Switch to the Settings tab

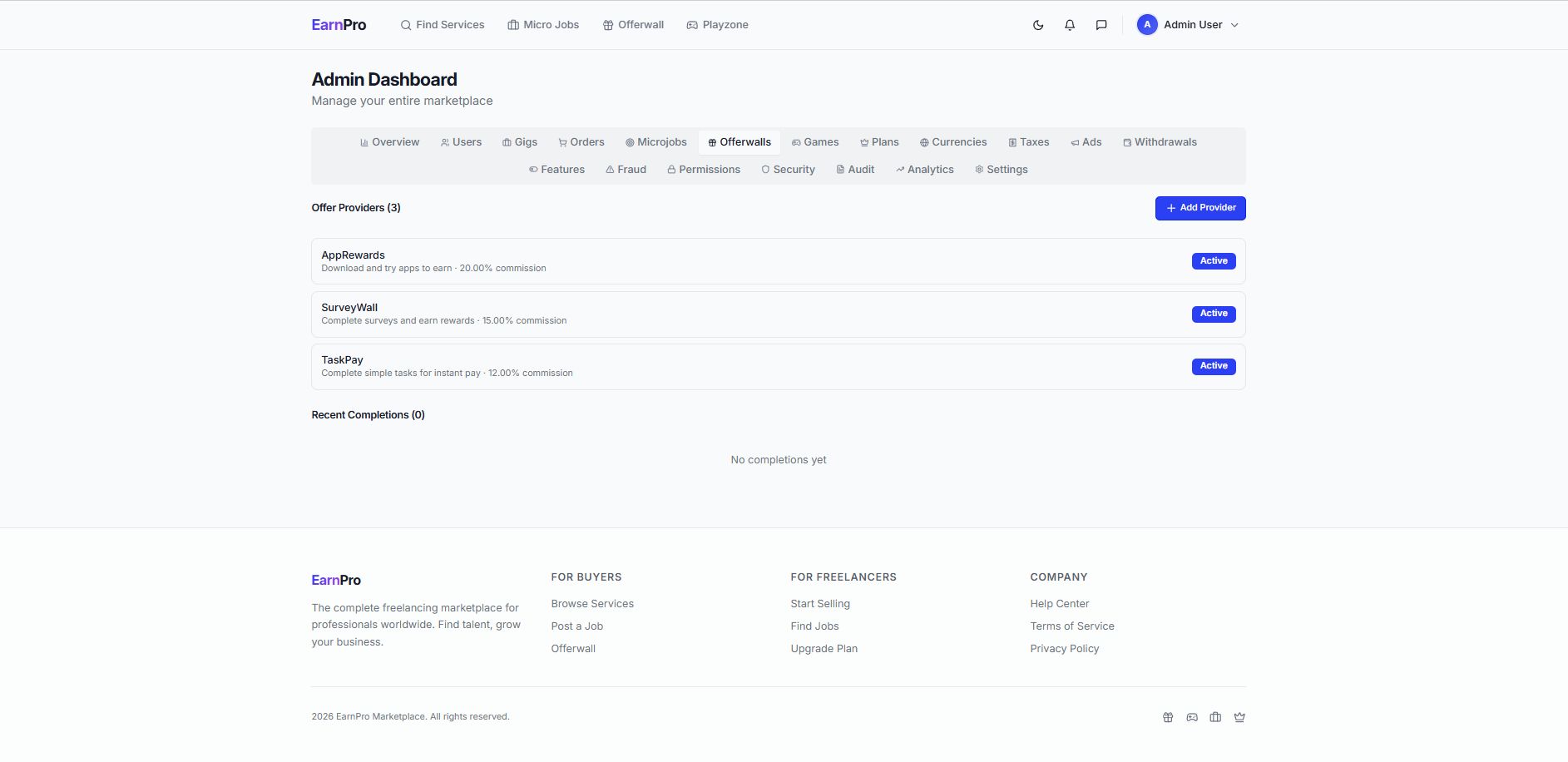pos(1002,170)
